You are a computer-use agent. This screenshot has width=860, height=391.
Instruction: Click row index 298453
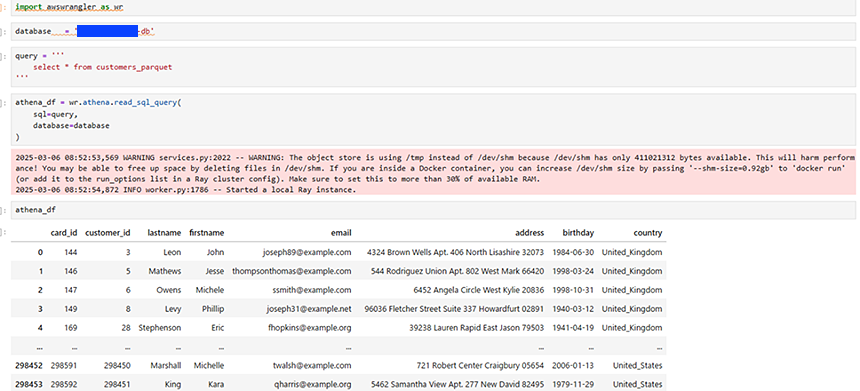point(29,384)
